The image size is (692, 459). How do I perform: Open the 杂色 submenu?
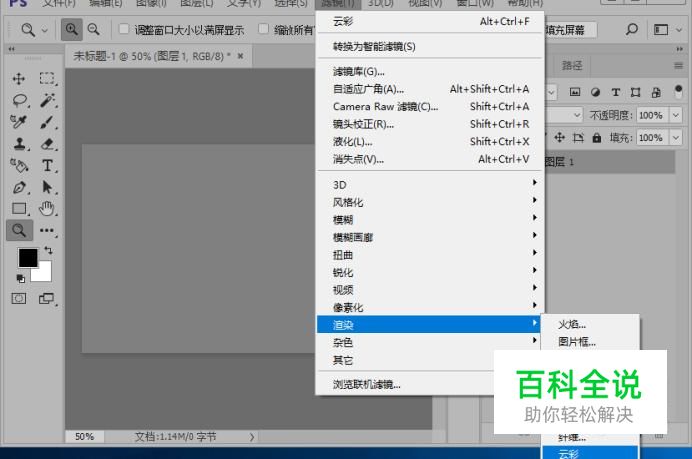(431, 342)
